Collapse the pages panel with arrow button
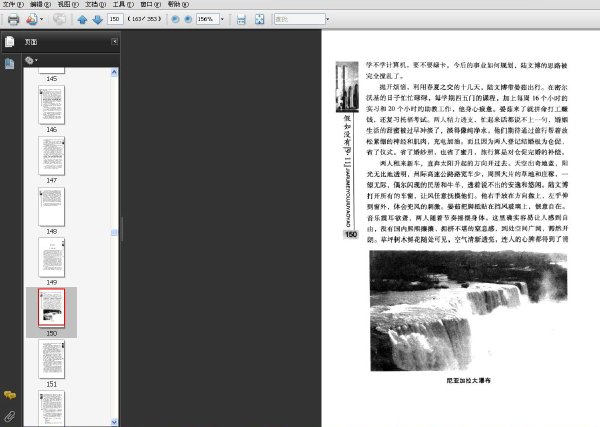This screenshot has width=600, height=427. coord(114,41)
